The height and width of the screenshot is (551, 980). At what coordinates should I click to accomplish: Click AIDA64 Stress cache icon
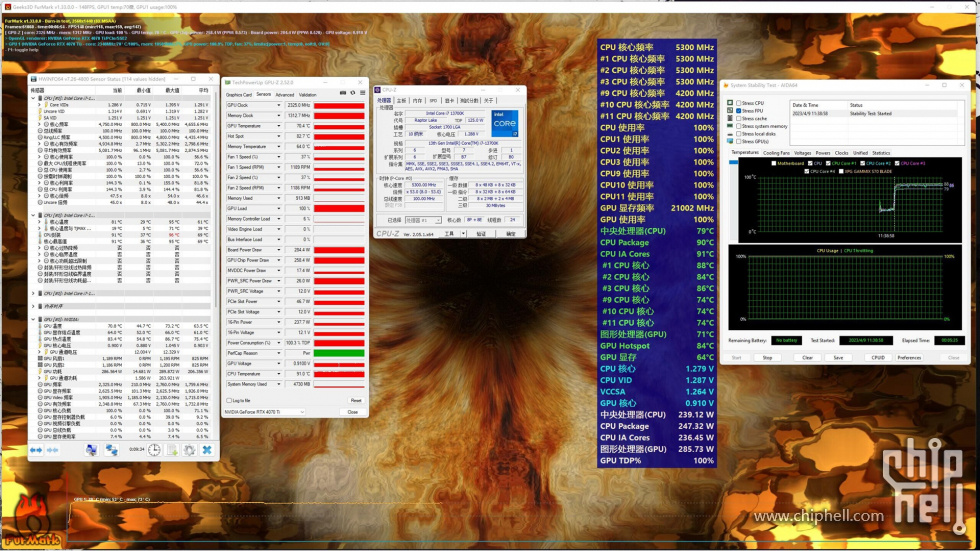coord(730,118)
